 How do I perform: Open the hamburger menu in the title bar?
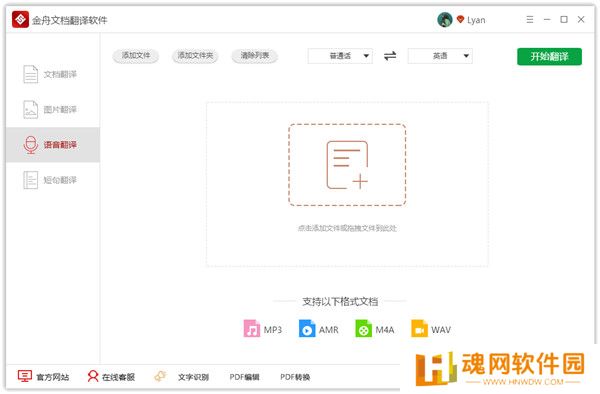tap(530, 19)
